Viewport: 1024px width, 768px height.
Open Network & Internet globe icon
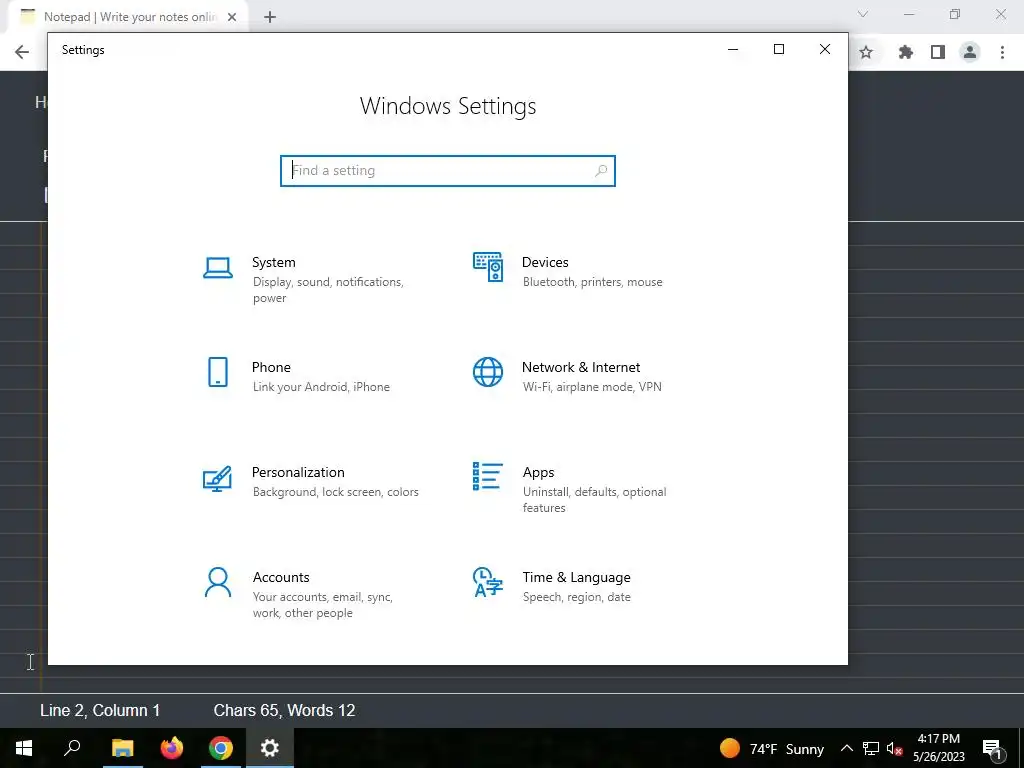point(488,372)
